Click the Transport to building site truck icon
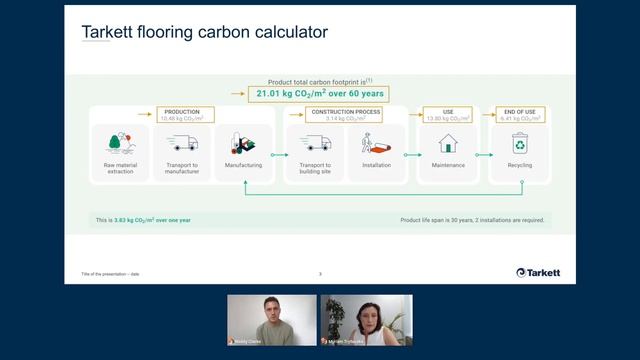 tap(315, 143)
